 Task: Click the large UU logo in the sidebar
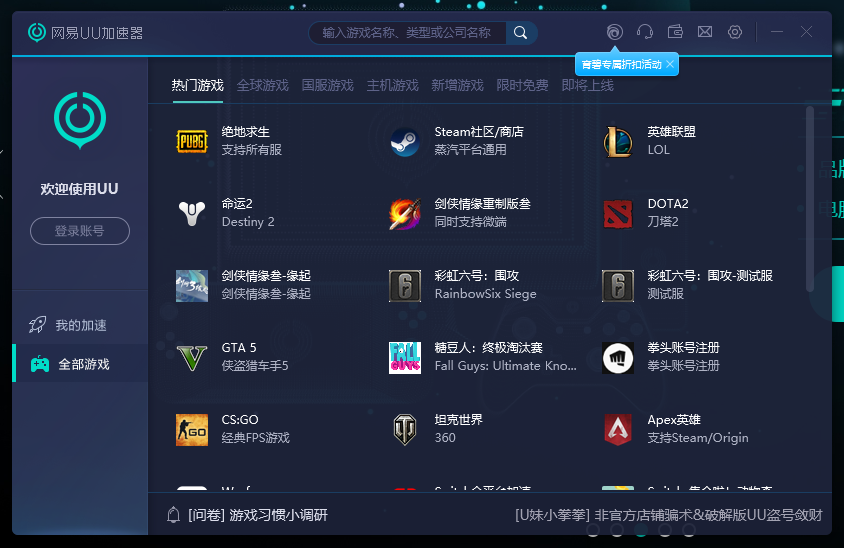(80, 120)
